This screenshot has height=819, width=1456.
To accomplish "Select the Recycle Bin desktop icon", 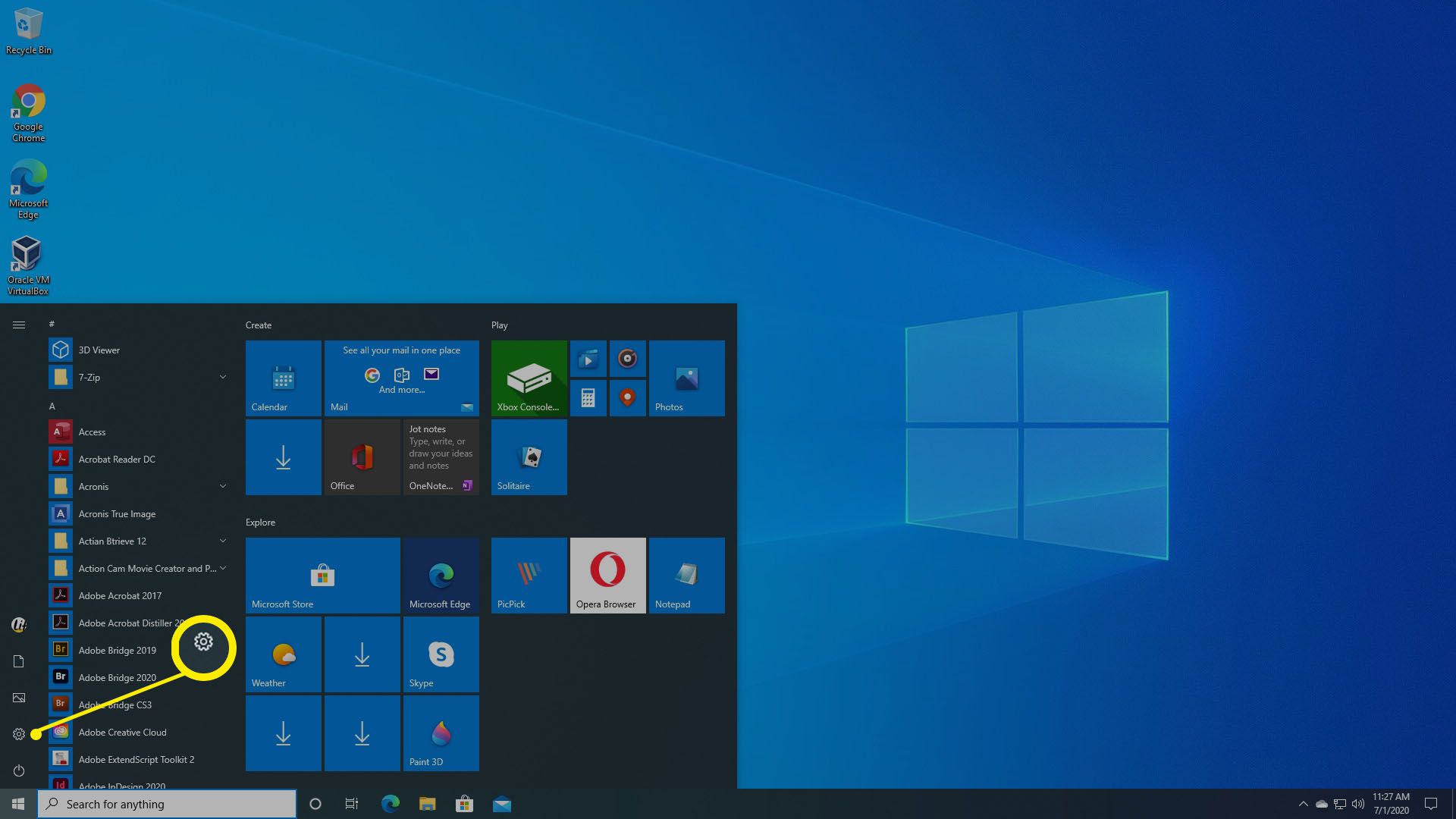I will 29,31.
